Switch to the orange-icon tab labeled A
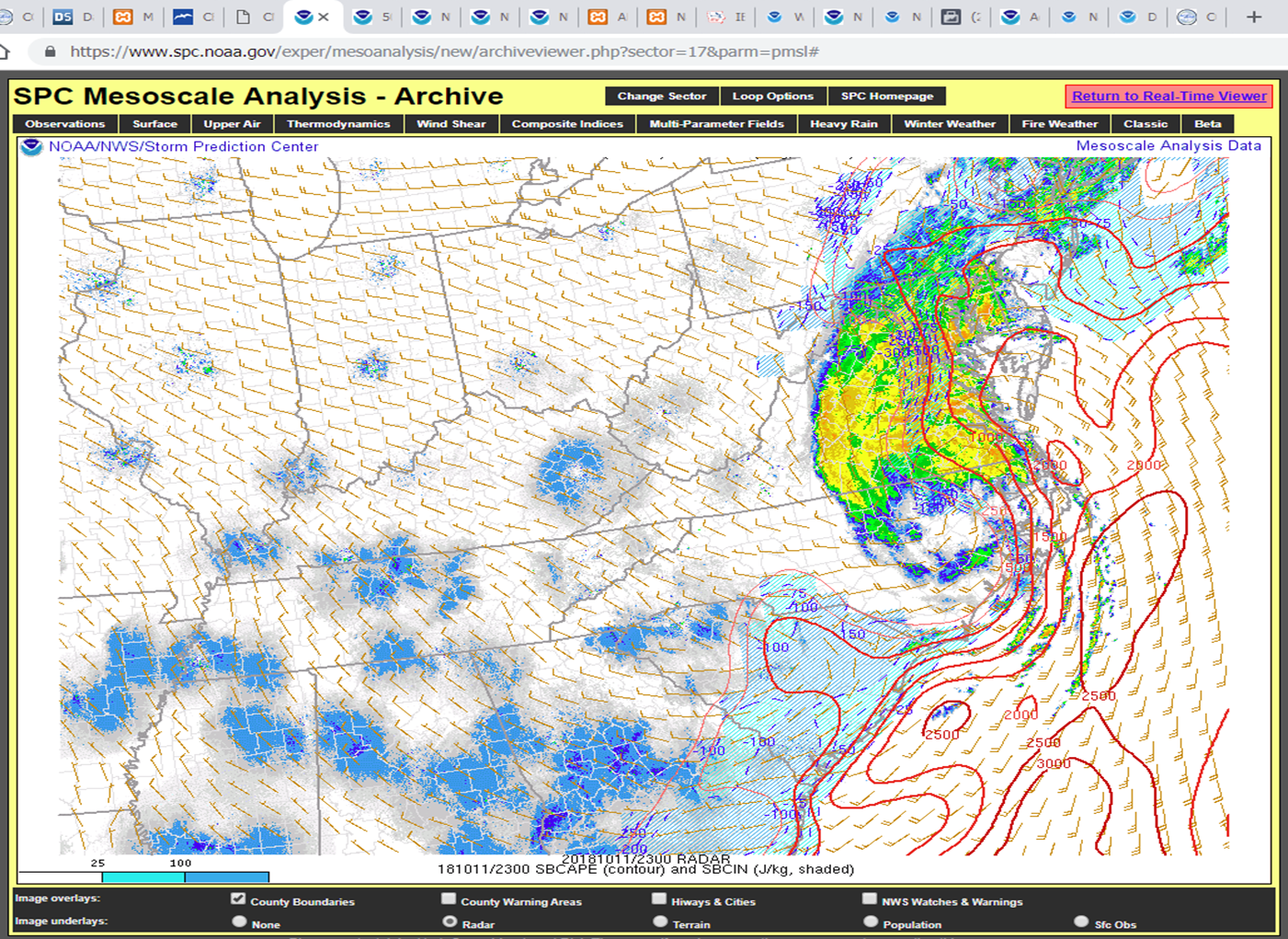 [608, 17]
